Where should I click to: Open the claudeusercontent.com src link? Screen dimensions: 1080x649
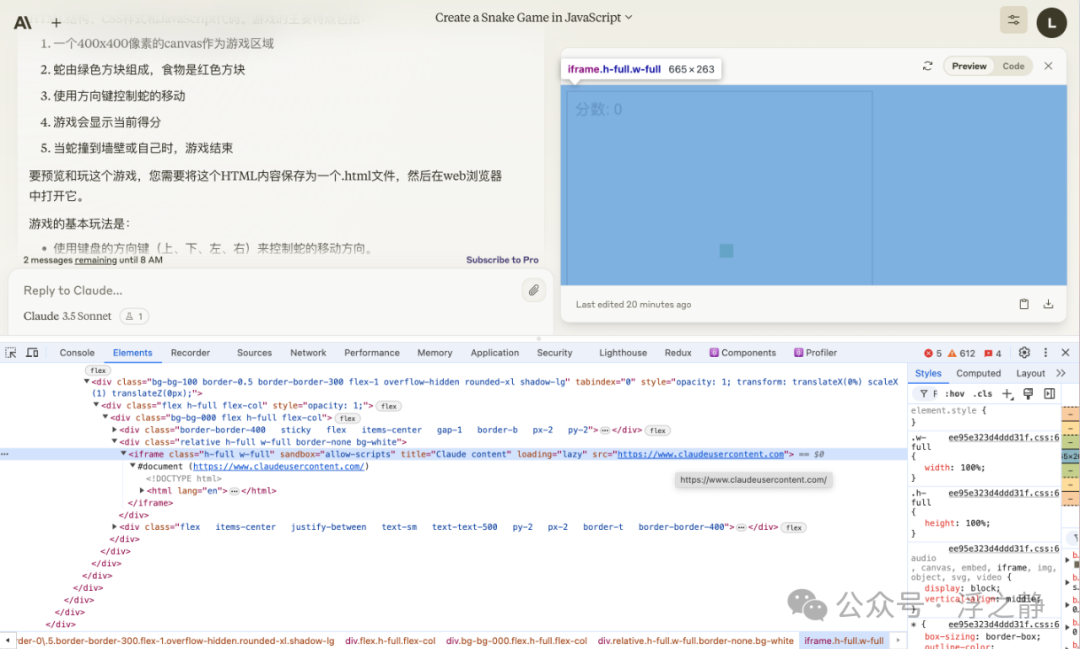coord(700,454)
